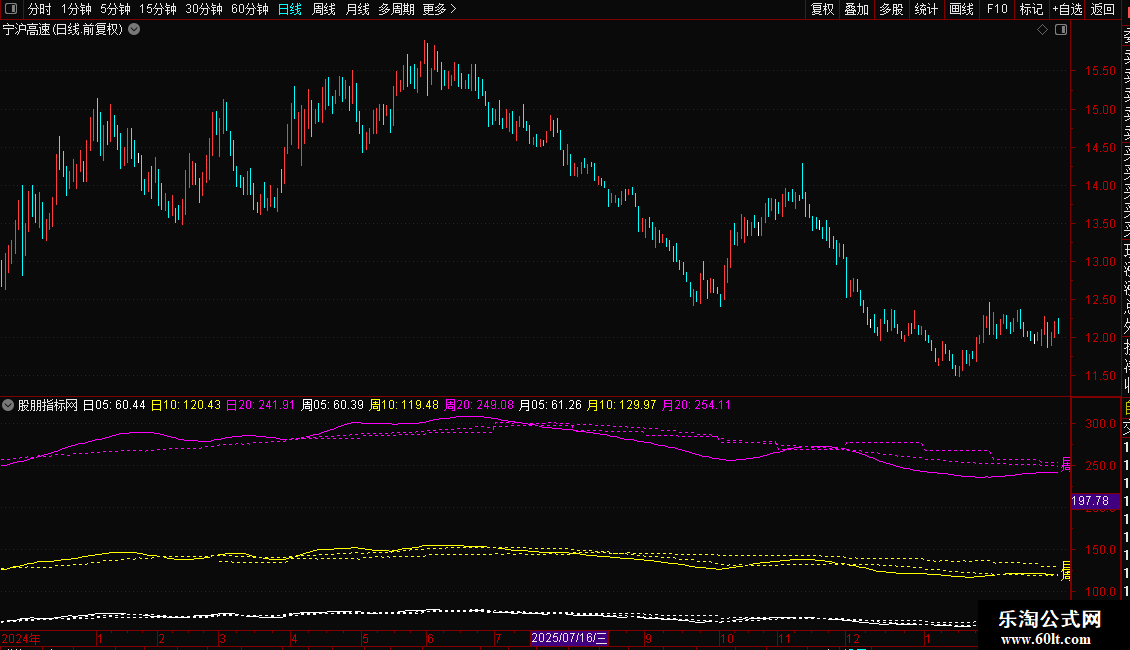Click the 2025/07/16 date marker on timeline
Image resolution: width=1130 pixels, height=650 pixels.
(x=569, y=637)
